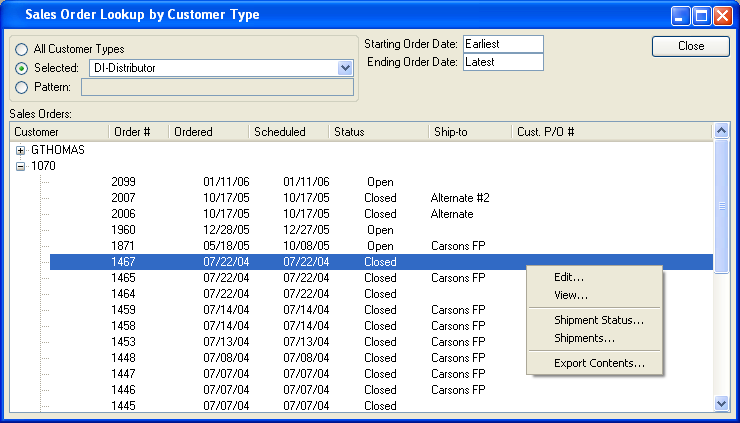
Task: Collapse the 1070 customer node
Action: pos(21,166)
